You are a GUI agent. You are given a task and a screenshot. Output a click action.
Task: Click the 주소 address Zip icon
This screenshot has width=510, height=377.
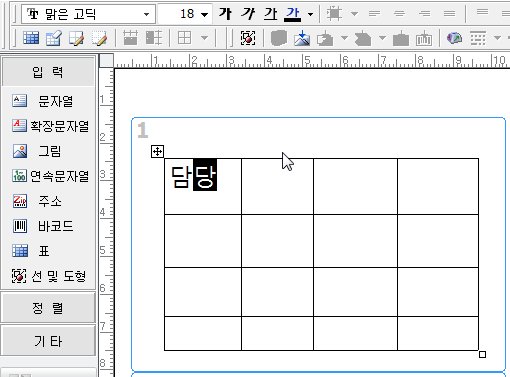[x=20, y=201]
